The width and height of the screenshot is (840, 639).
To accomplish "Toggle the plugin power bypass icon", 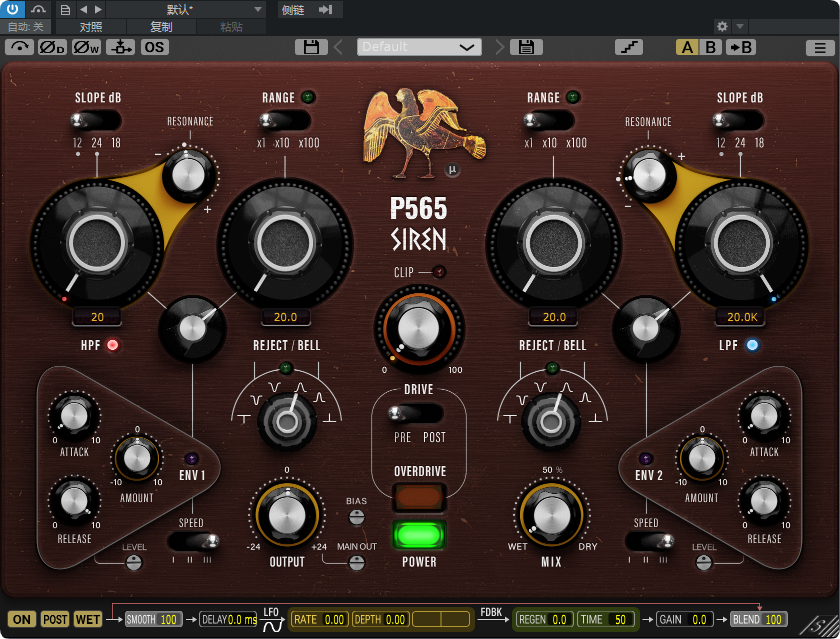I will 12,9.
